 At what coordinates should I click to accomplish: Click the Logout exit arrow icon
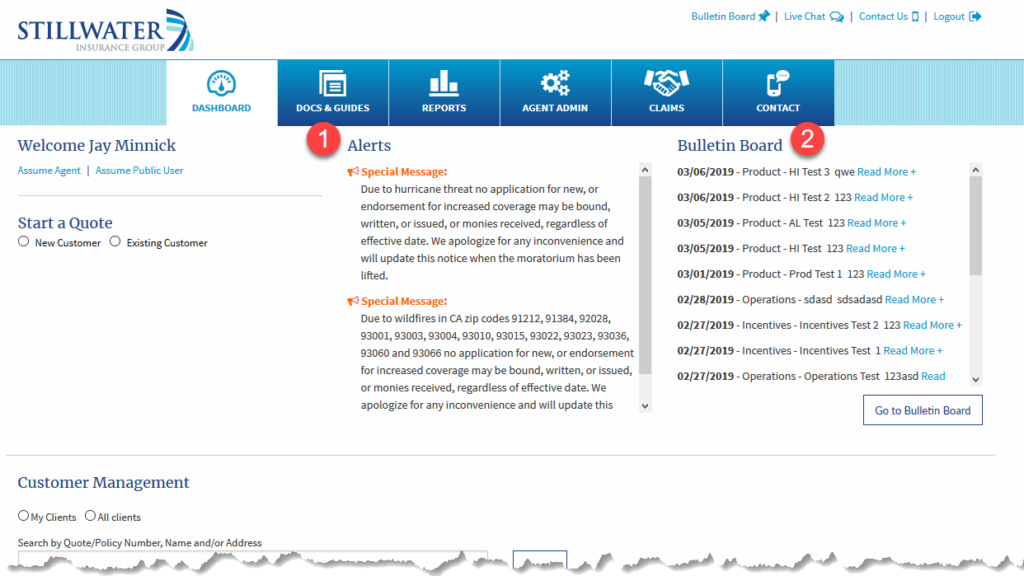click(975, 16)
